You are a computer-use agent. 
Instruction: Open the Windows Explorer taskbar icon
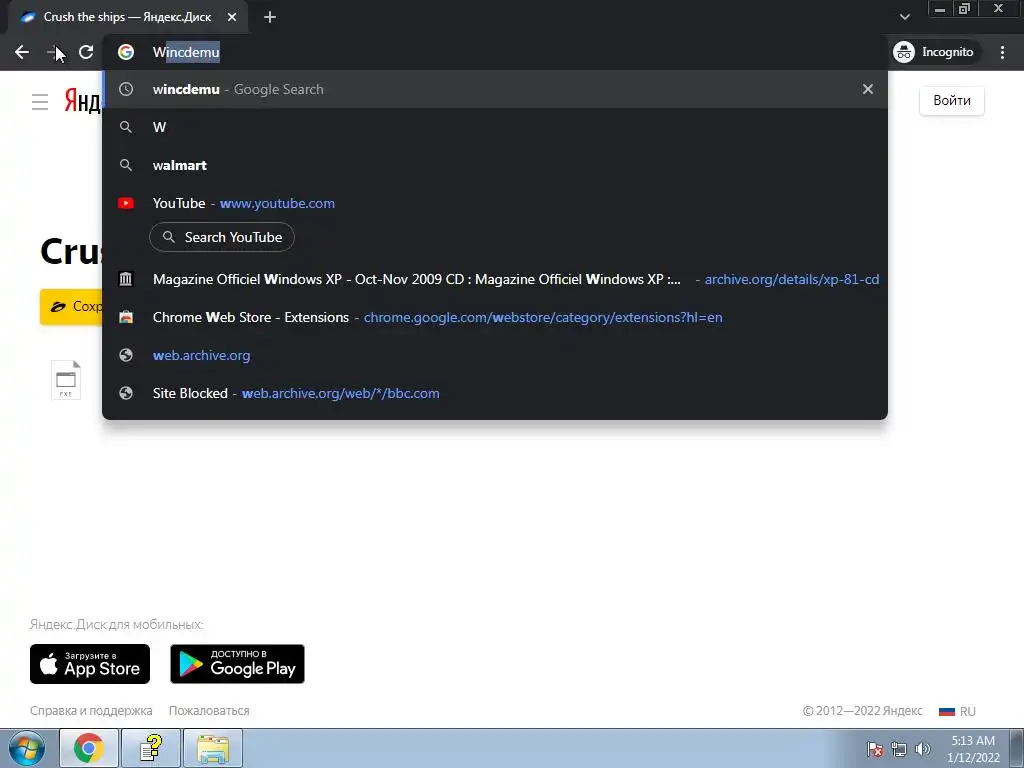tap(213, 748)
